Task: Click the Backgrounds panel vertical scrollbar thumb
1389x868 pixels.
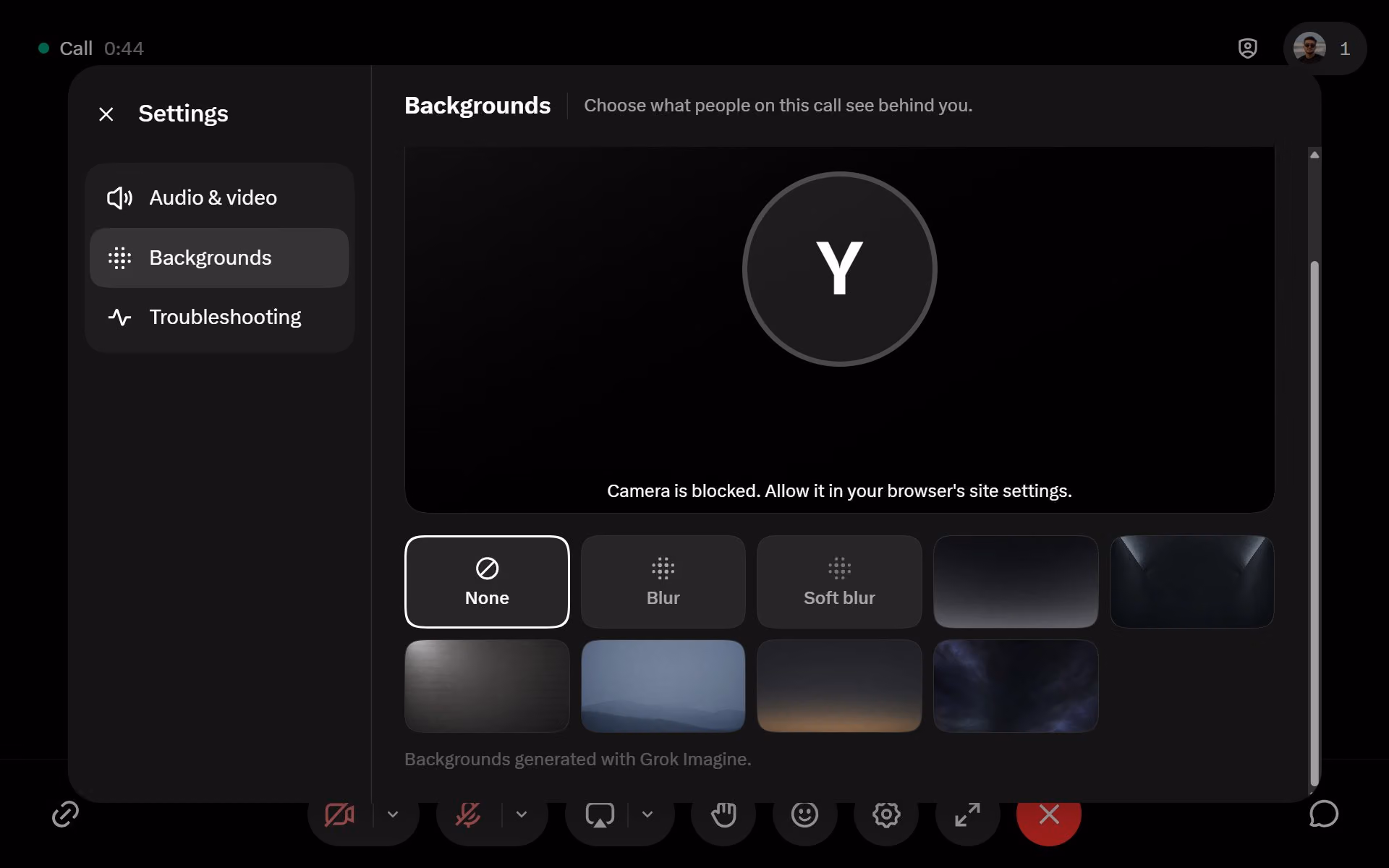Action: point(1314,524)
